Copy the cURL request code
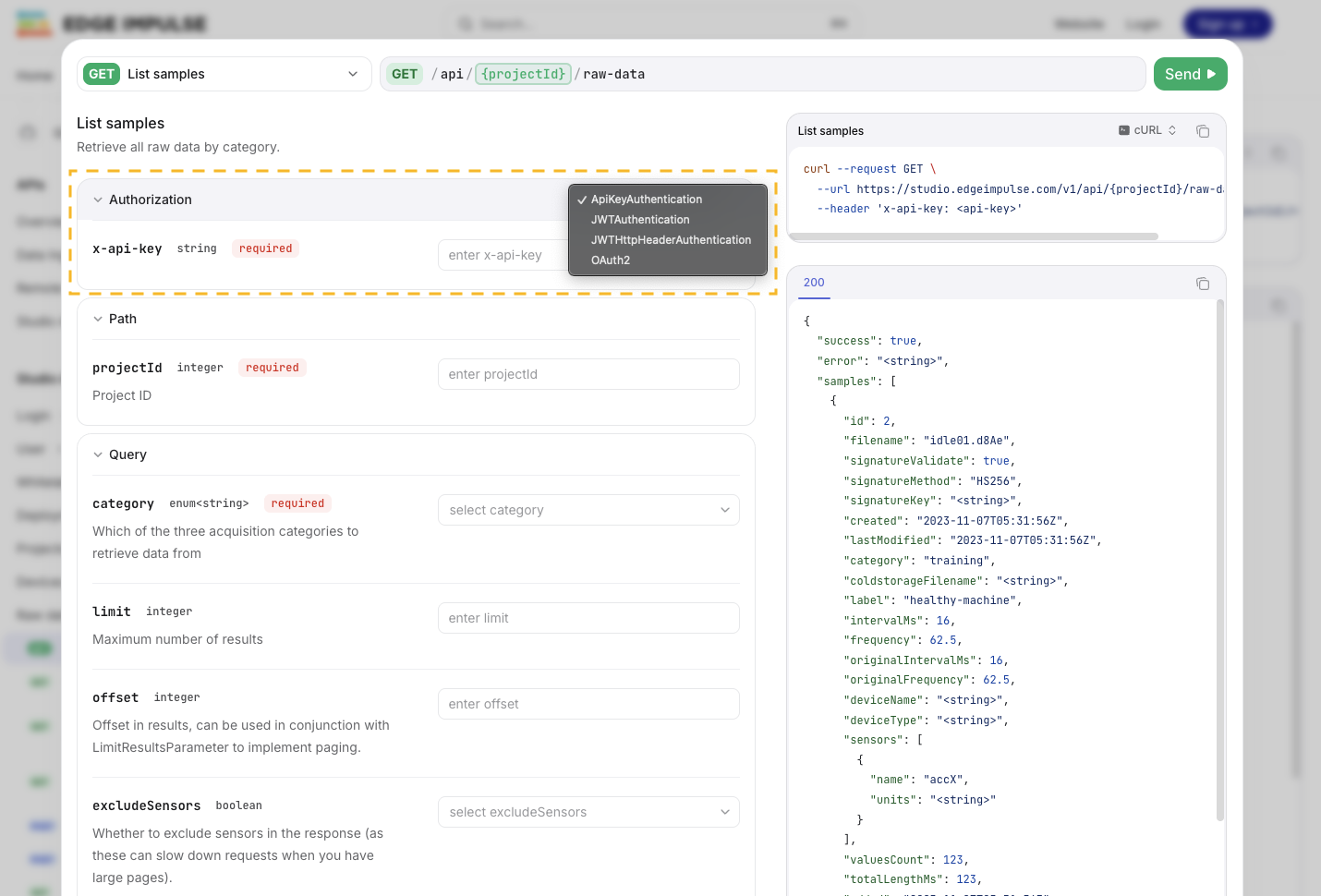1321x896 pixels. [x=1202, y=131]
